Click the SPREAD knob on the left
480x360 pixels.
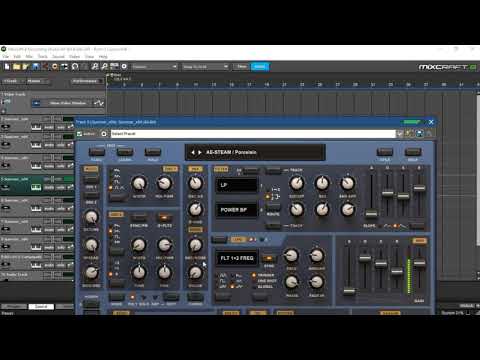coord(91,245)
